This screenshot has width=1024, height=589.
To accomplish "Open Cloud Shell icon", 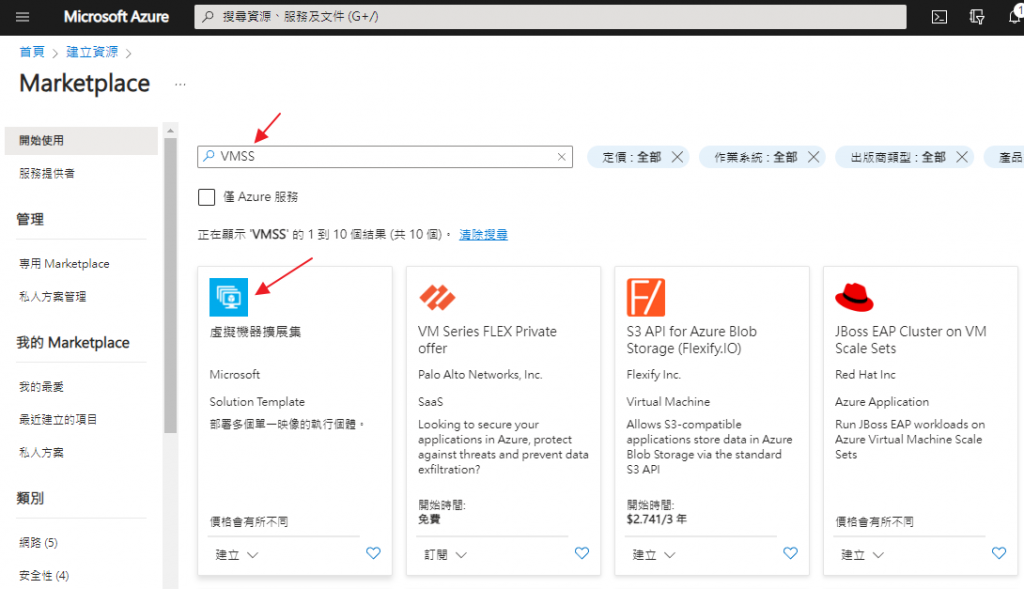I will tap(939, 17).
